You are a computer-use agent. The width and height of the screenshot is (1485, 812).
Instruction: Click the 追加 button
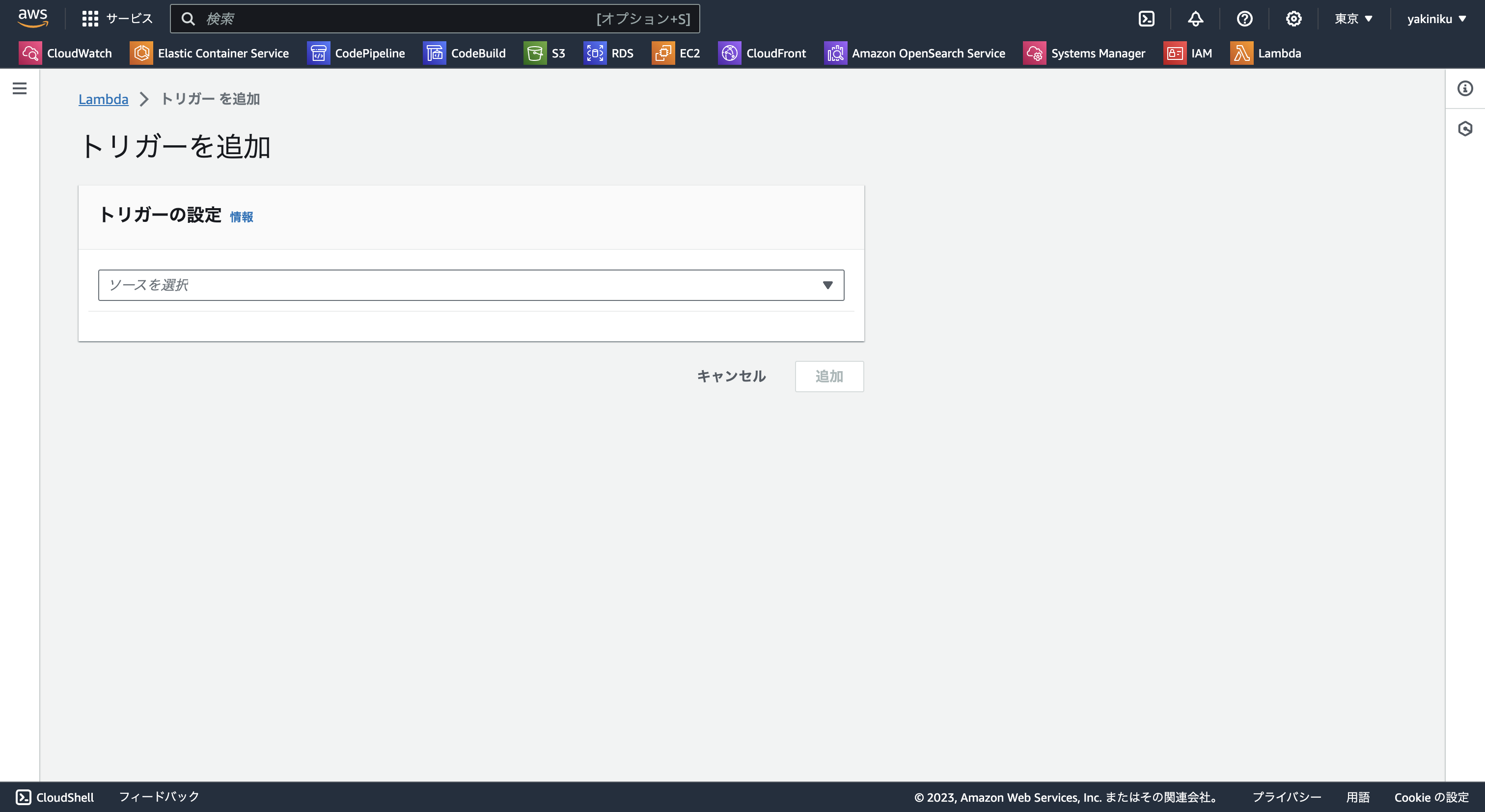click(x=829, y=377)
